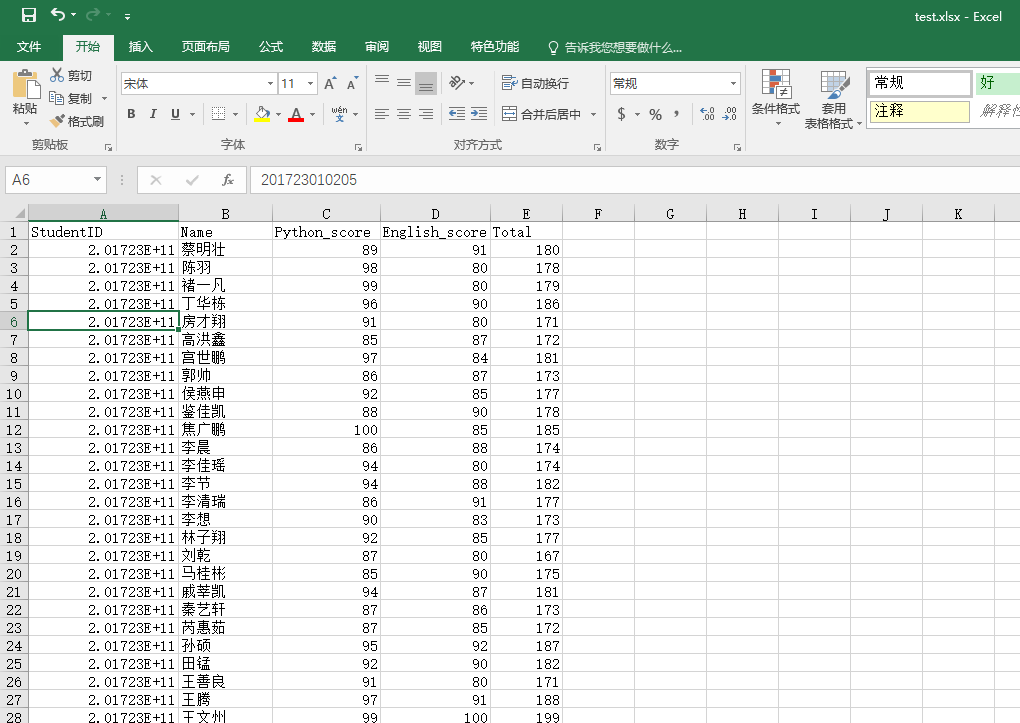
Task: Toggle center horizontal alignment
Action: coord(404,114)
